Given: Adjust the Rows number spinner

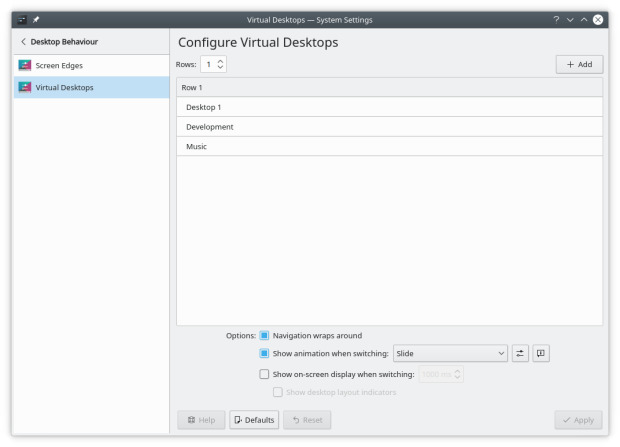Looking at the screenshot, I should coord(214,64).
